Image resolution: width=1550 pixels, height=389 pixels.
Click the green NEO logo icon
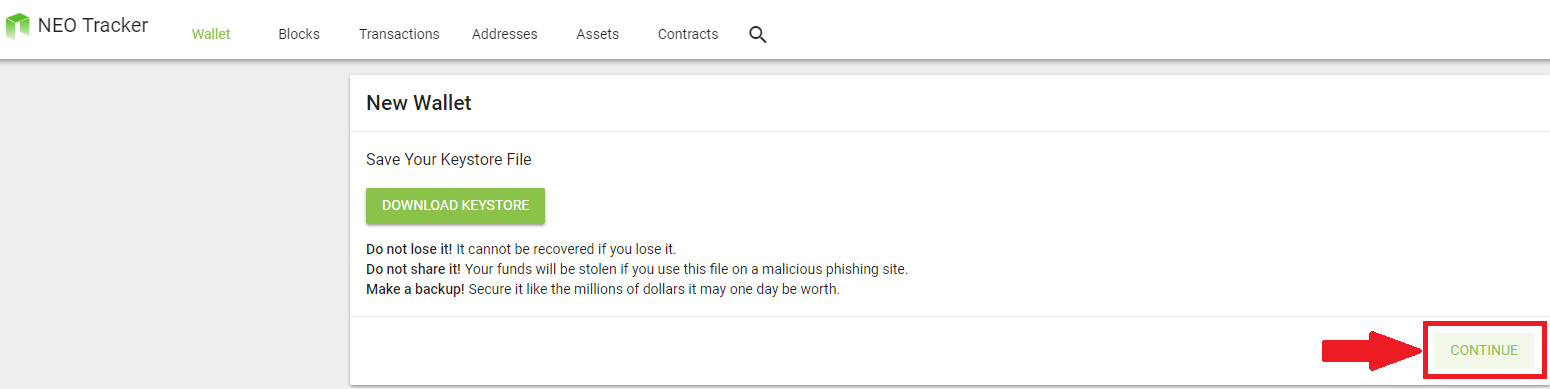[x=17, y=25]
